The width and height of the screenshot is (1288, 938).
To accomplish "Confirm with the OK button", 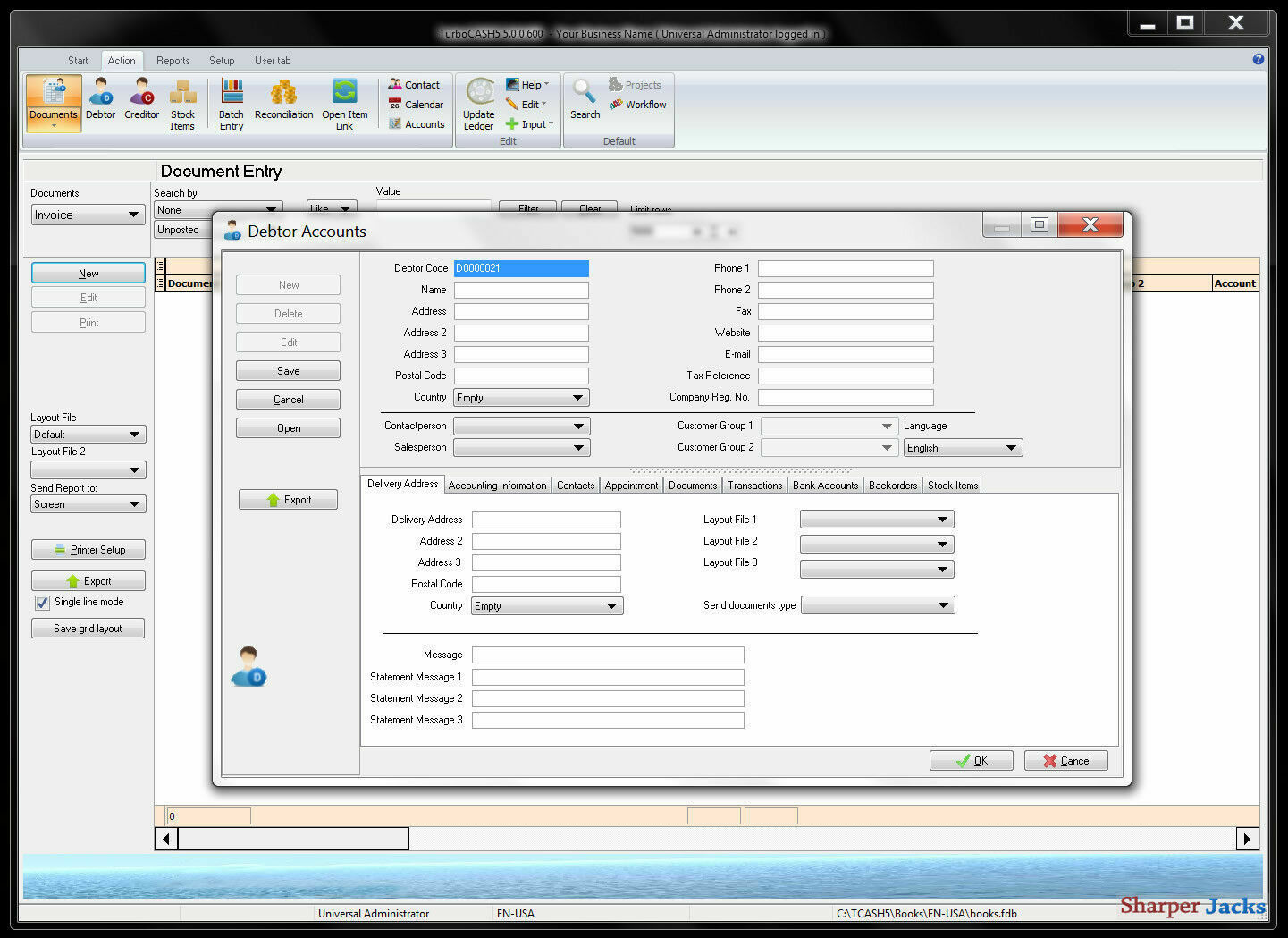I will [971, 761].
